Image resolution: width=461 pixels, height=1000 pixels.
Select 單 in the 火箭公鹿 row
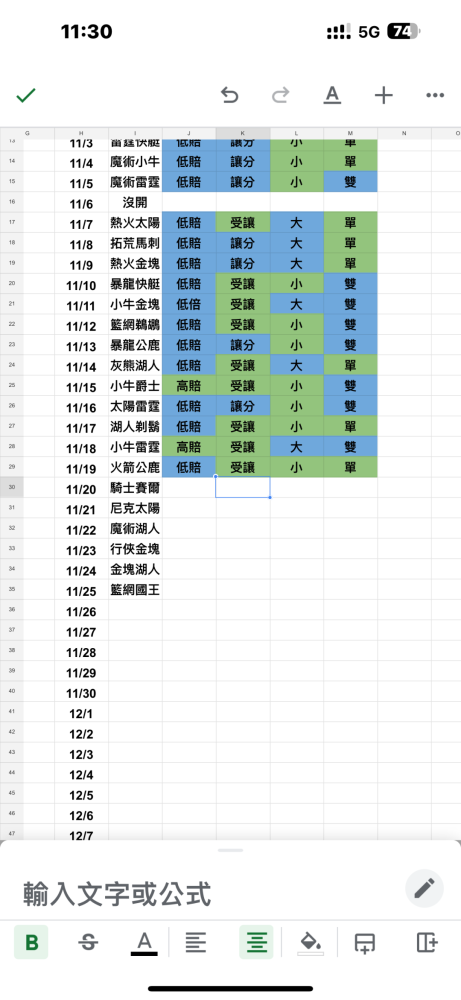350,467
